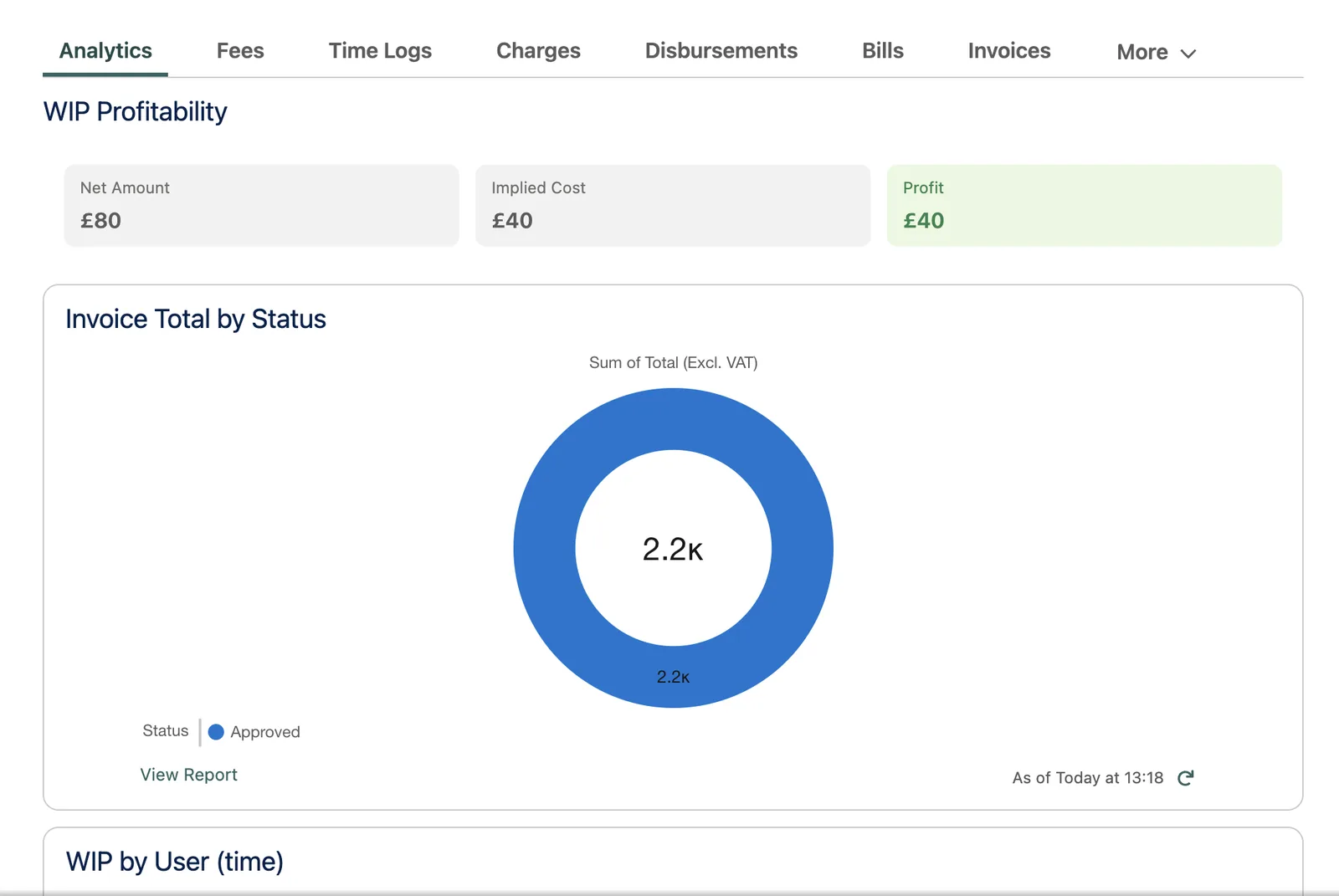This screenshot has width=1339, height=896.
Task: Click the As of Today at 13:18 timestamp
Action: 1088,778
